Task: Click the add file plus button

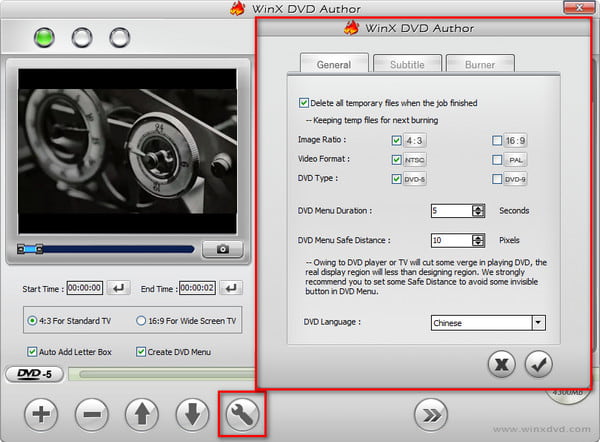Action: tap(41, 414)
